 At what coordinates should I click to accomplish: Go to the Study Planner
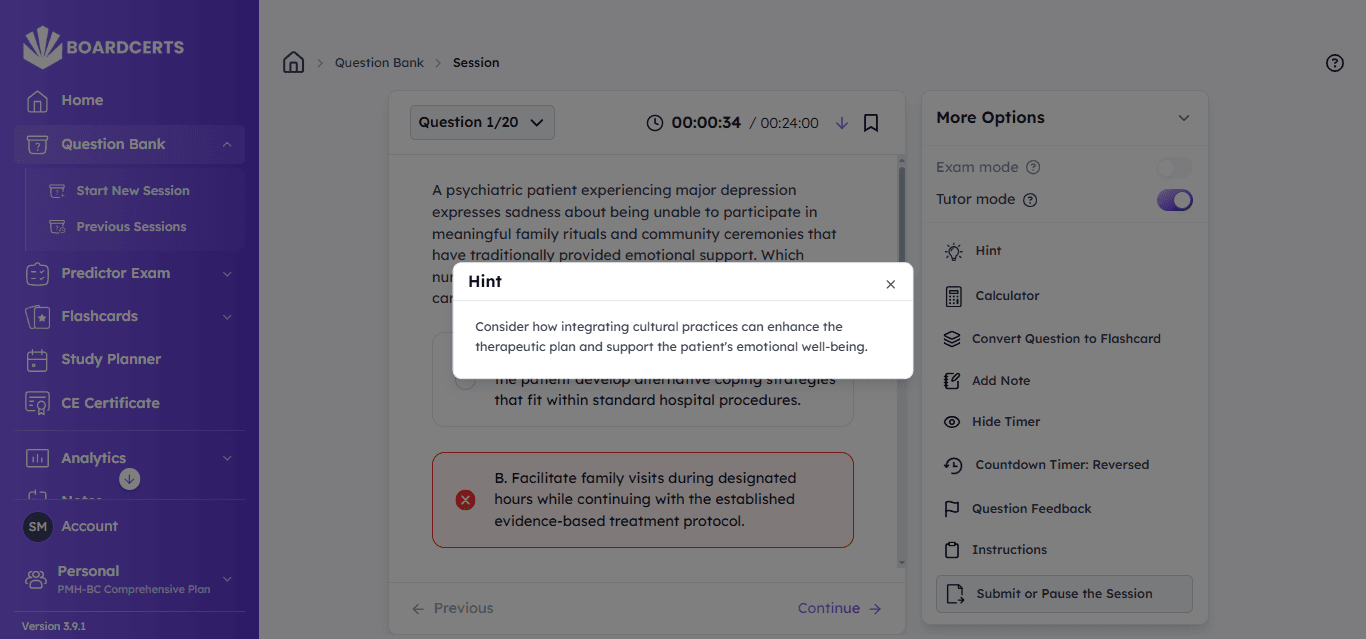click(113, 359)
